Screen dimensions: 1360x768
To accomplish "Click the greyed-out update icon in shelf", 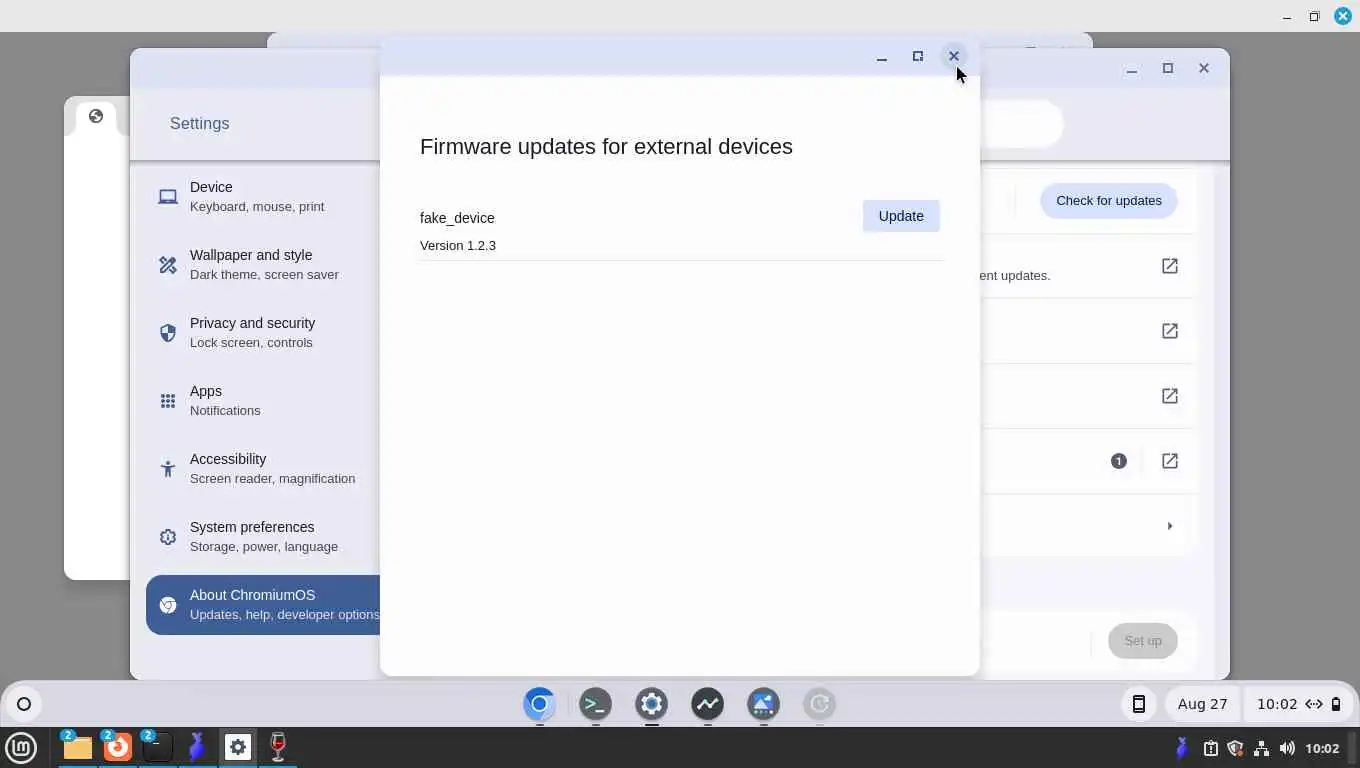I will (x=819, y=704).
